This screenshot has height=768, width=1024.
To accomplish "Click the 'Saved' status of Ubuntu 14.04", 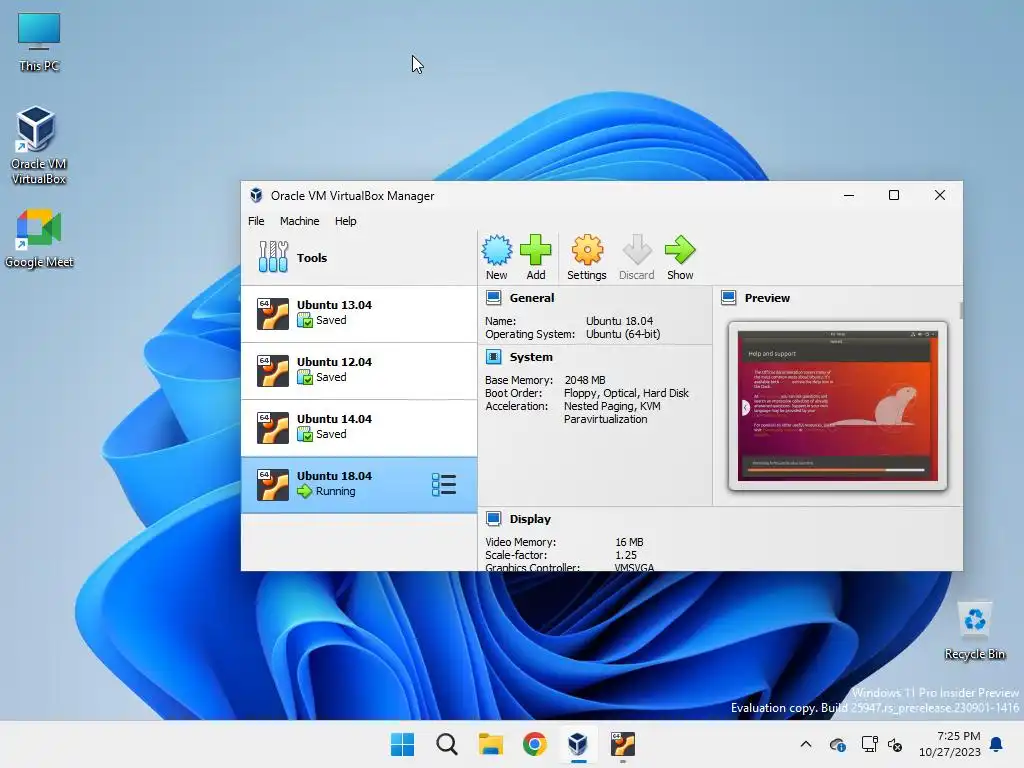I will (331, 434).
